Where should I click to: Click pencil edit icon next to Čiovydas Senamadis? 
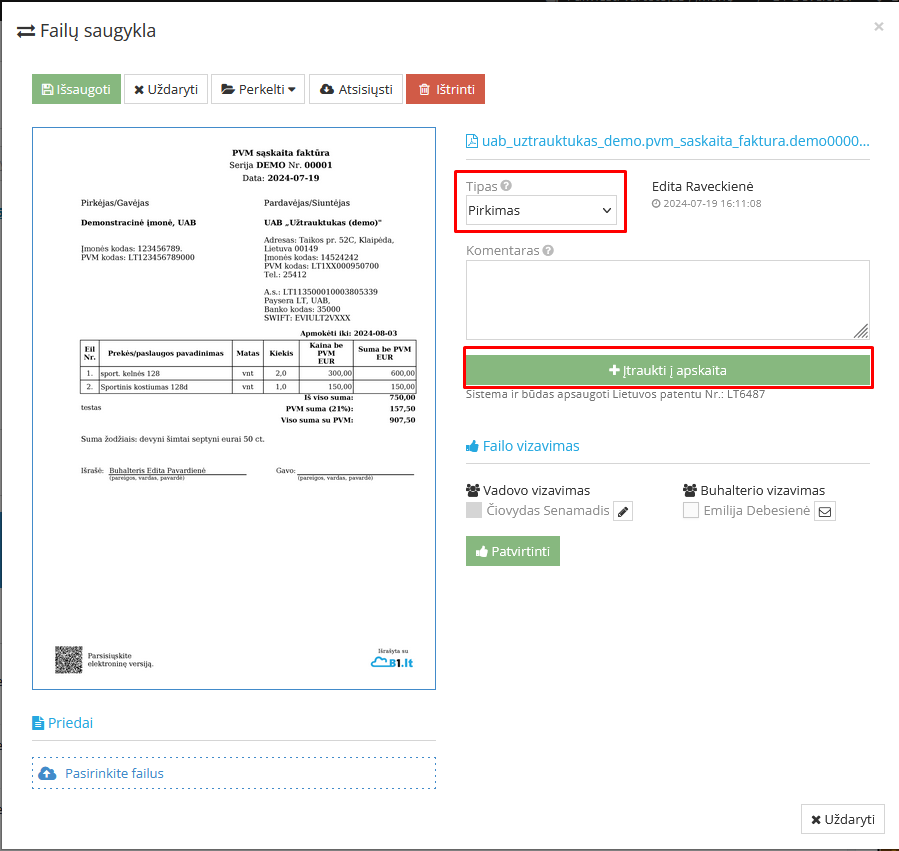coord(623,512)
